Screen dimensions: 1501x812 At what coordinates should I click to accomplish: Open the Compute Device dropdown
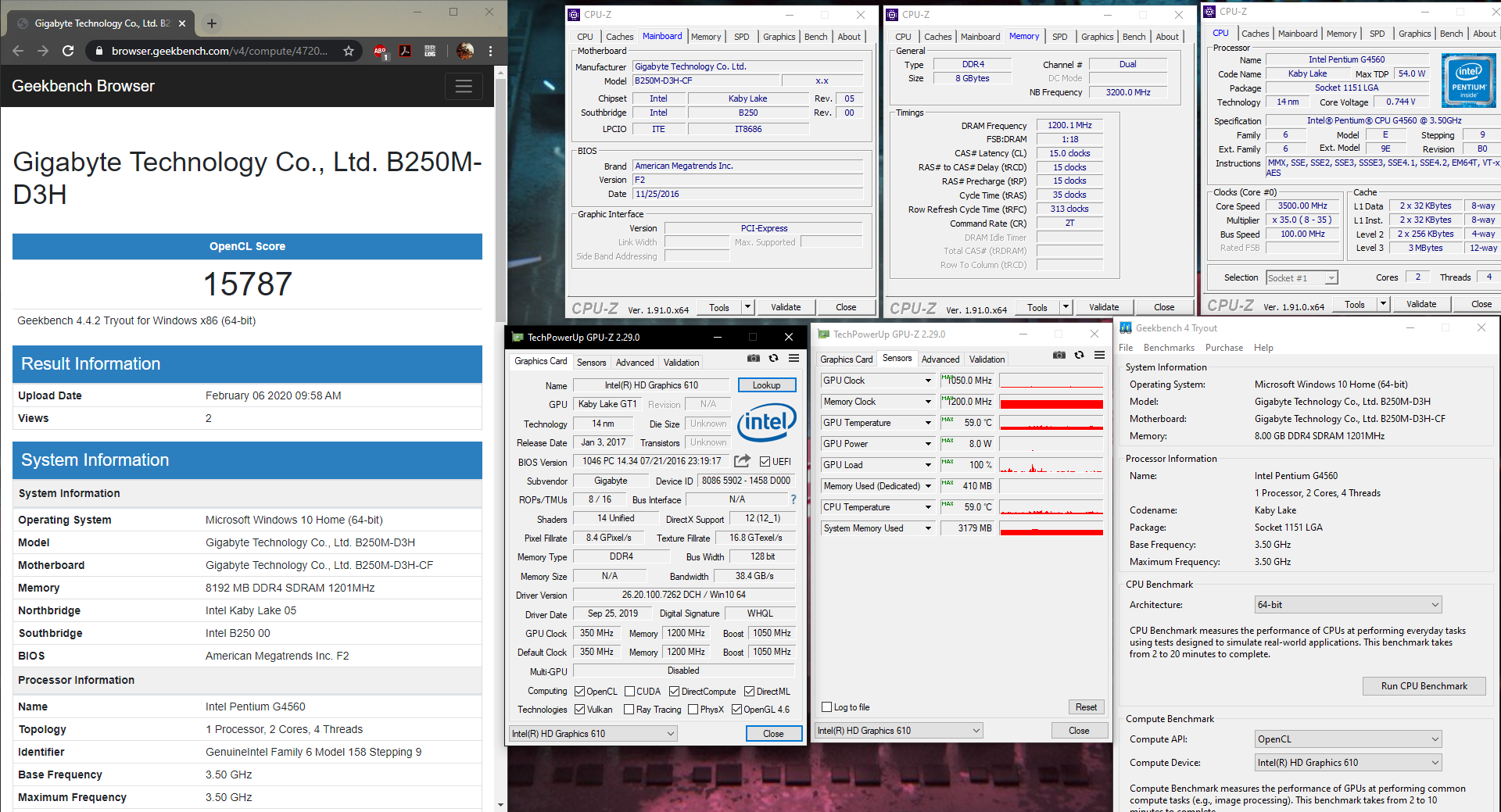coord(1348,763)
